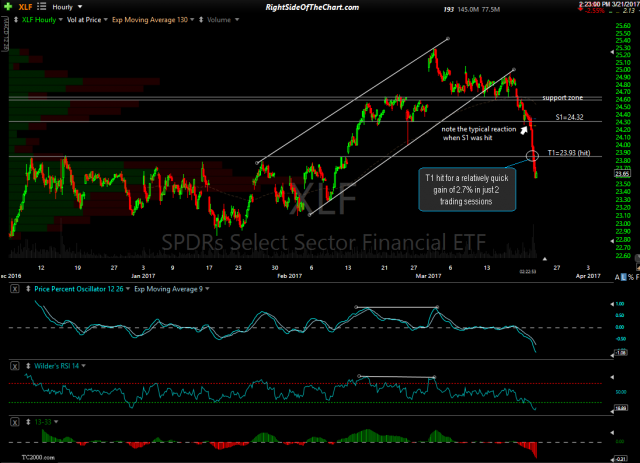Click the green plus add-indicator icon
640x463 pixels.
point(7,7)
